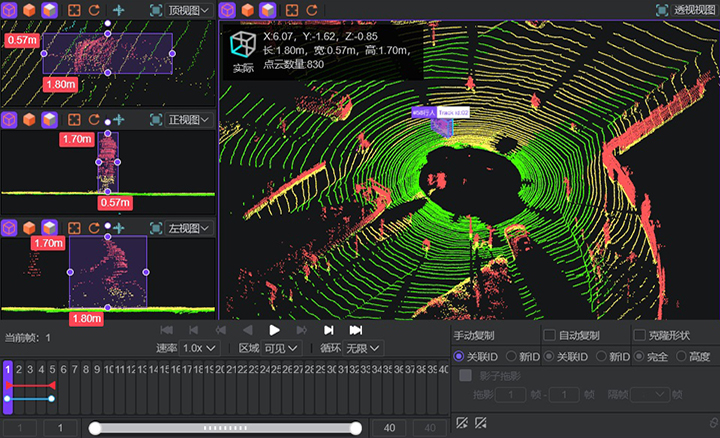The height and width of the screenshot is (438, 720).
Task: Enable the 自动复制 checkbox
Action: coord(549,335)
